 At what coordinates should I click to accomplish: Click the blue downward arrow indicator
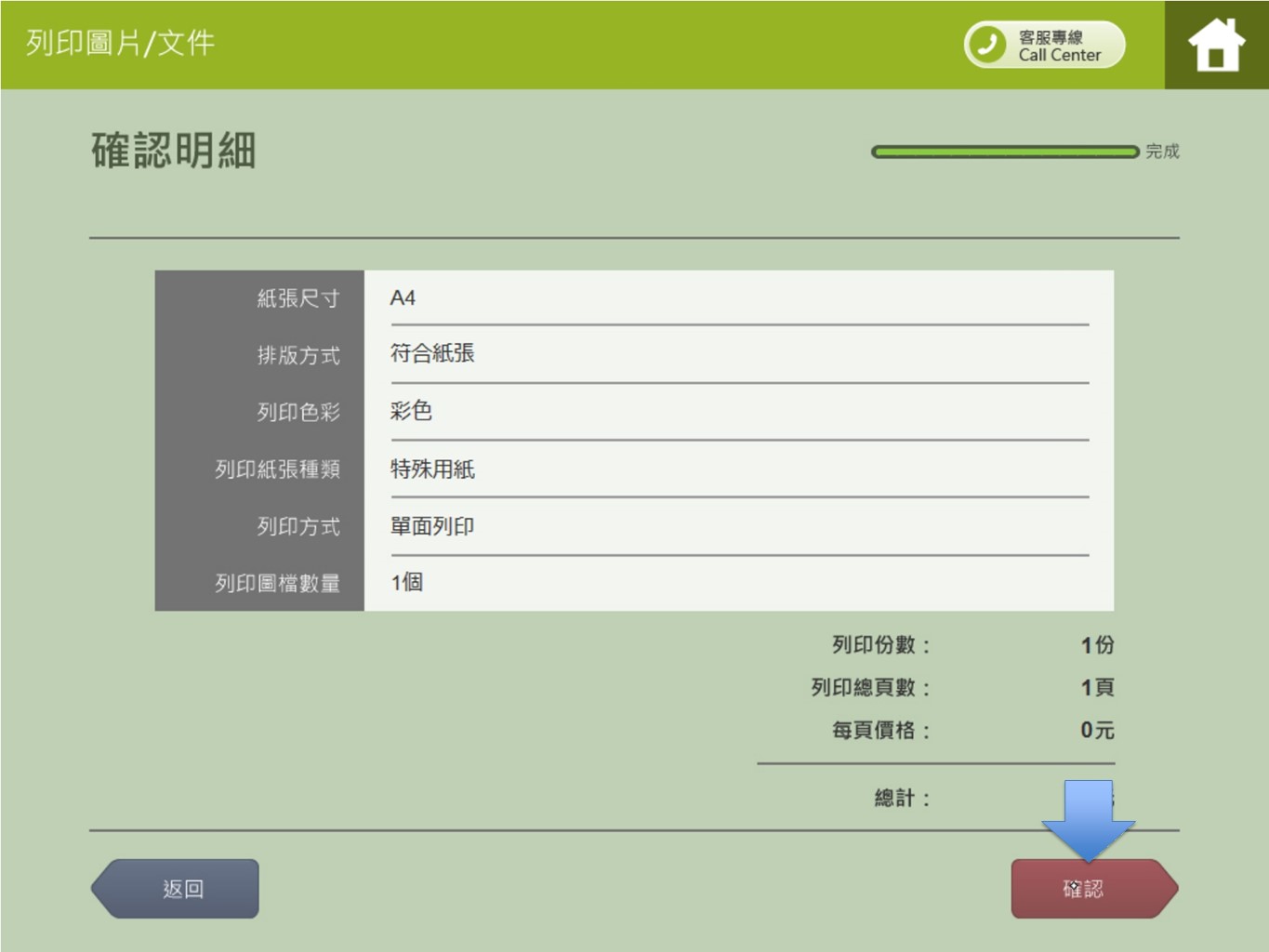(x=1088, y=820)
